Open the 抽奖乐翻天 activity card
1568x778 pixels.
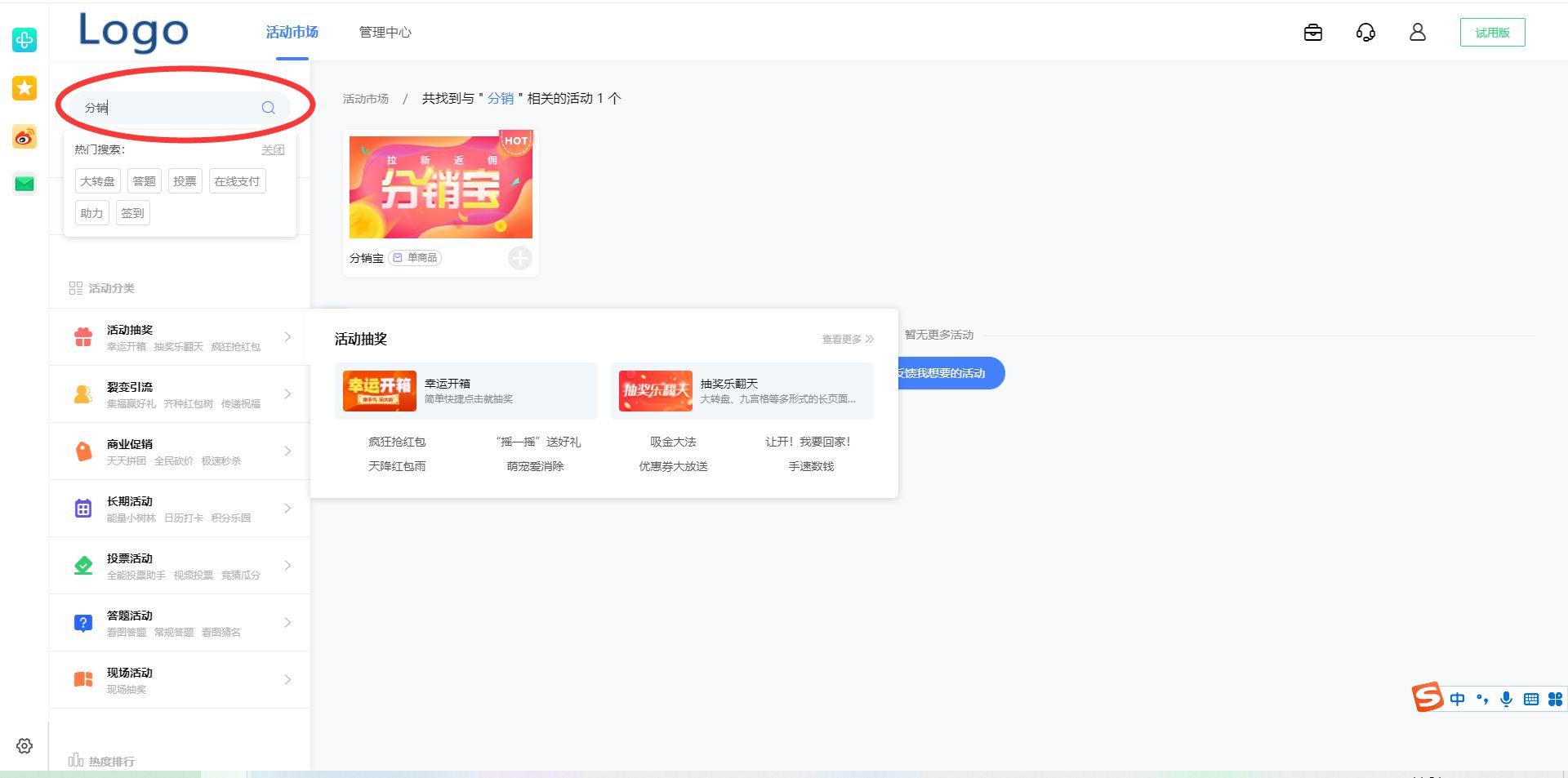742,391
